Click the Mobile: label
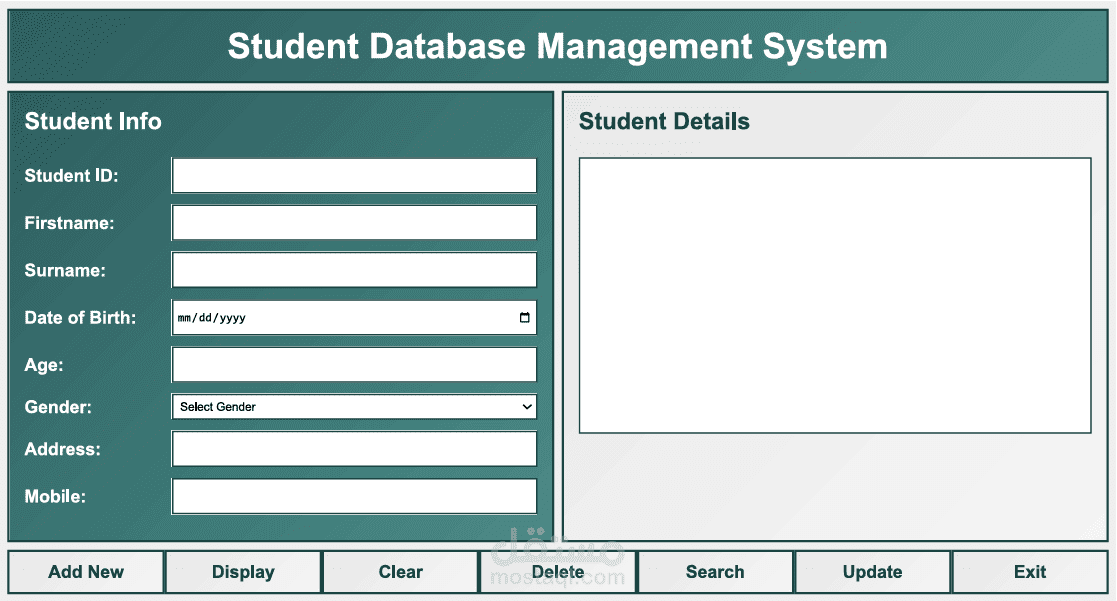The width and height of the screenshot is (1117, 601). click(55, 496)
